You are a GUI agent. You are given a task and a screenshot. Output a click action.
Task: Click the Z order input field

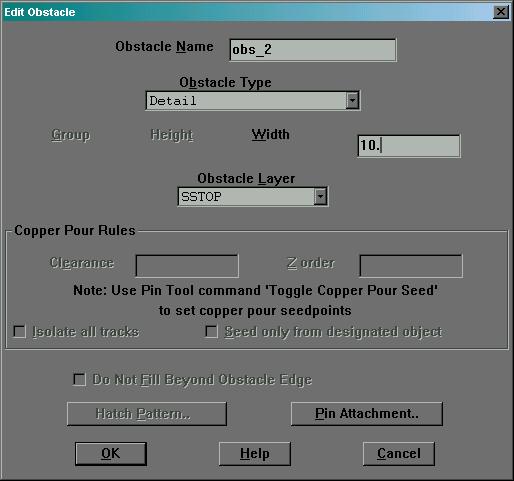click(411, 266)
